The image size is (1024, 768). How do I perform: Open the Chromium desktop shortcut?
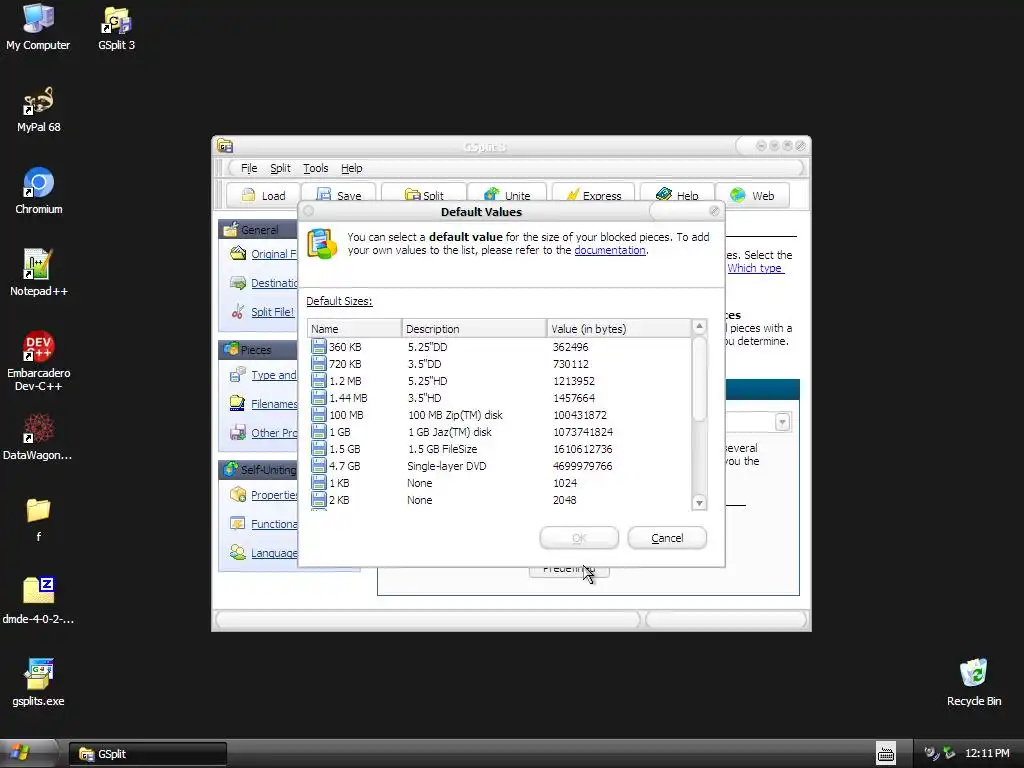(39, 191)
